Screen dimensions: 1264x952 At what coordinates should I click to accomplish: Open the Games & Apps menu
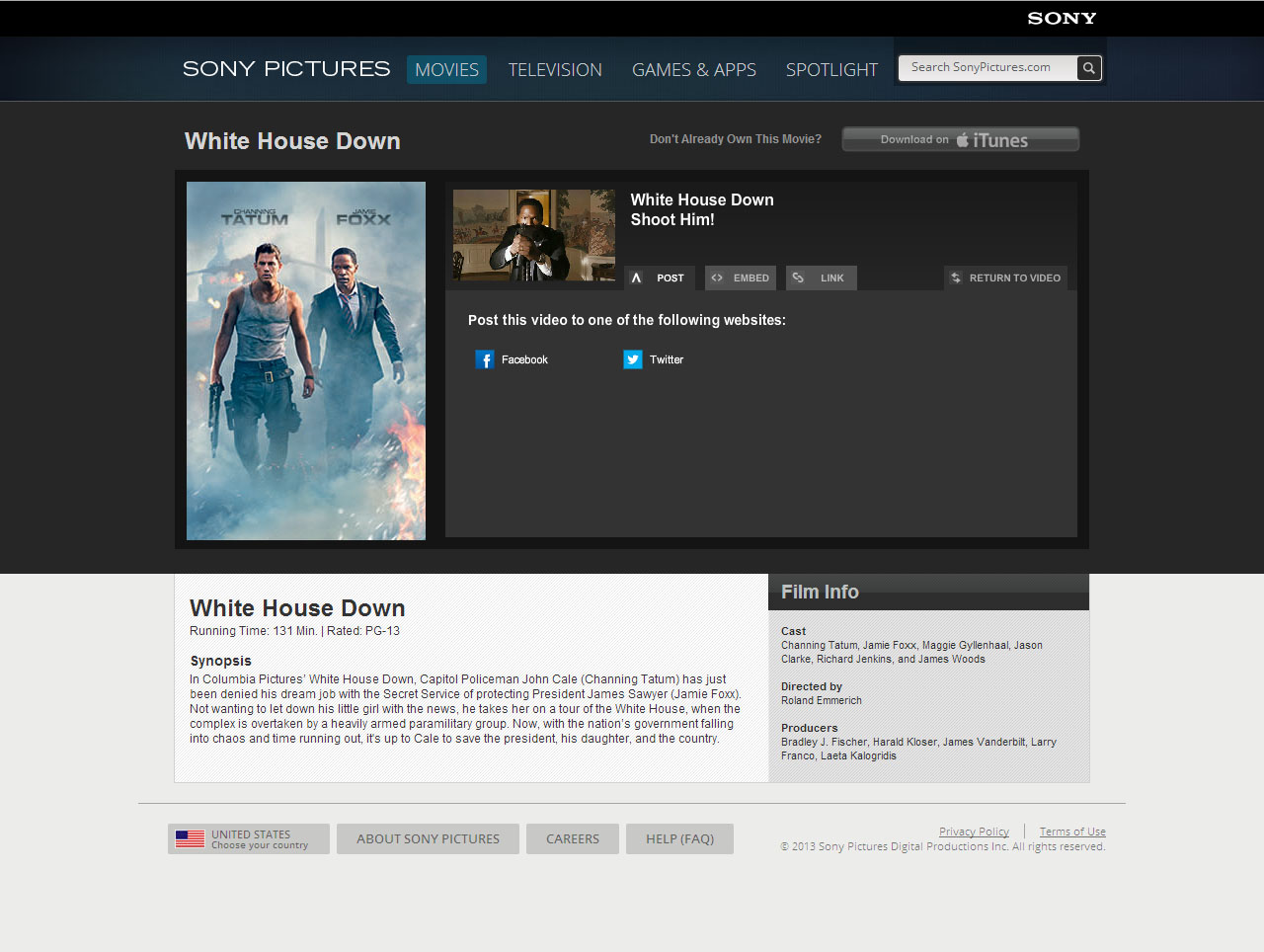coord(694,69)
